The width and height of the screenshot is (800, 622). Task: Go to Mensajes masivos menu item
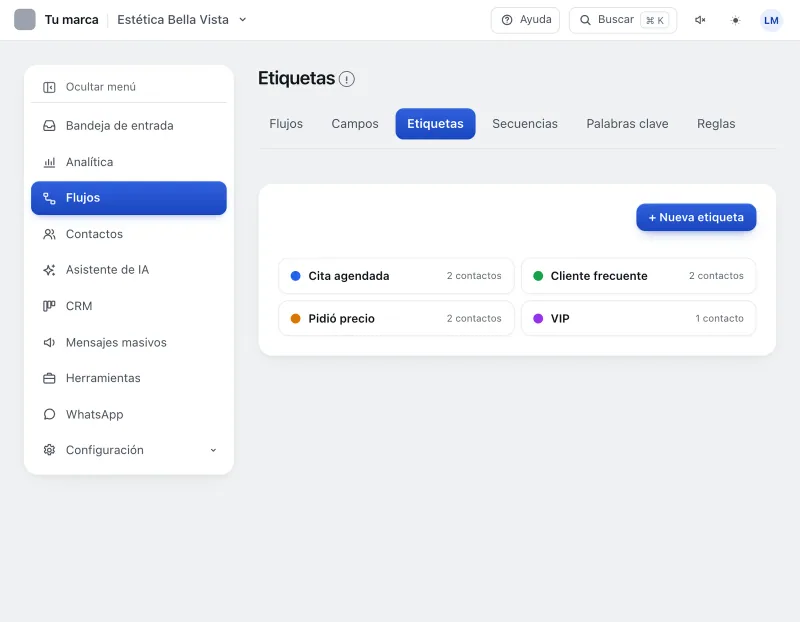pos(129,342)
